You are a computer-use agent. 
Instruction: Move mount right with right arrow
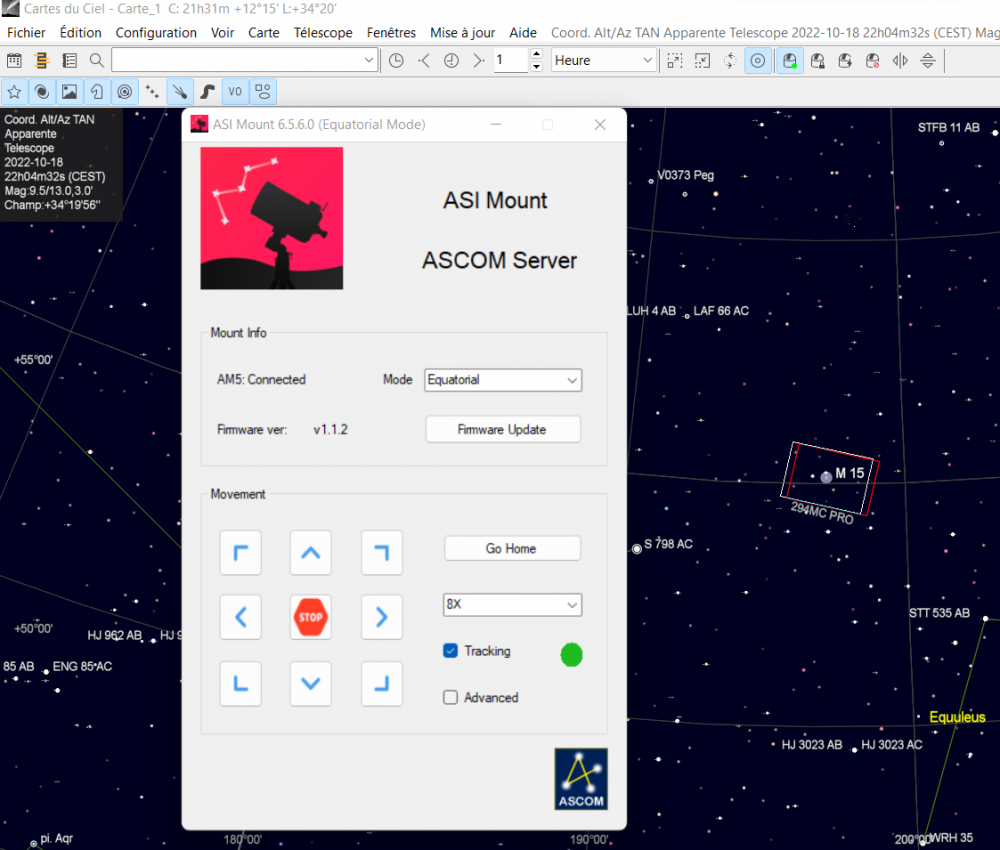(381, 617)
